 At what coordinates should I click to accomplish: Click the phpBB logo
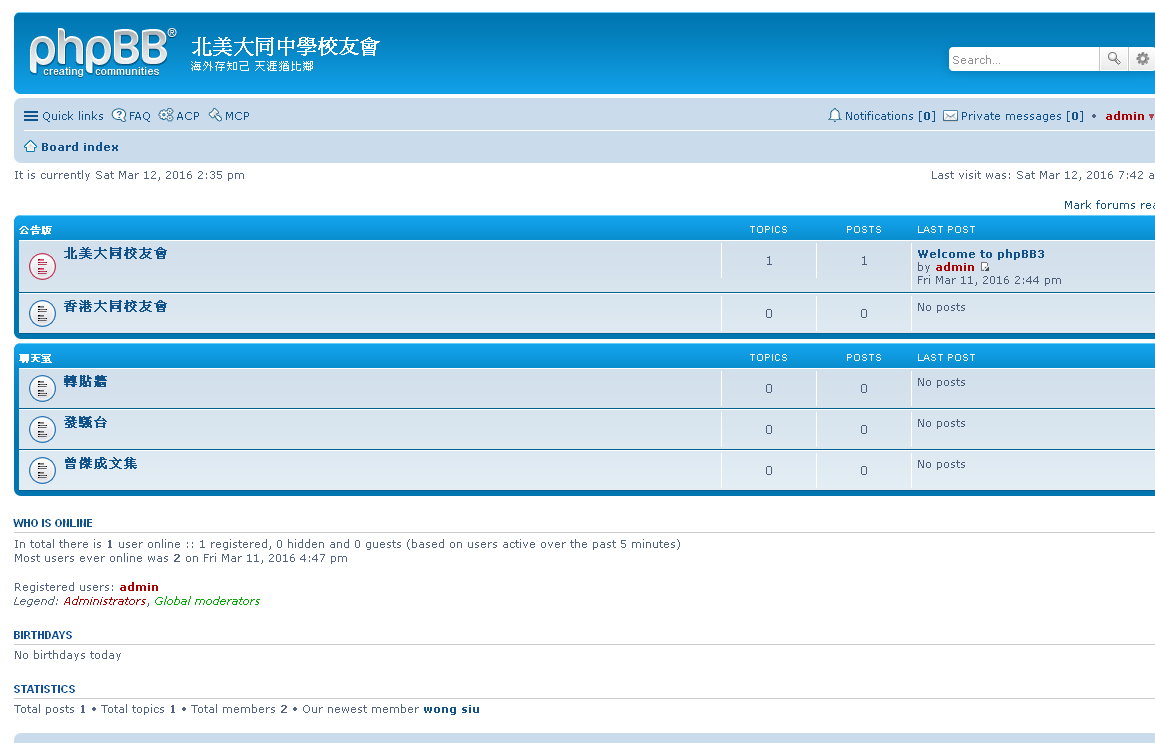coord(102,53)
